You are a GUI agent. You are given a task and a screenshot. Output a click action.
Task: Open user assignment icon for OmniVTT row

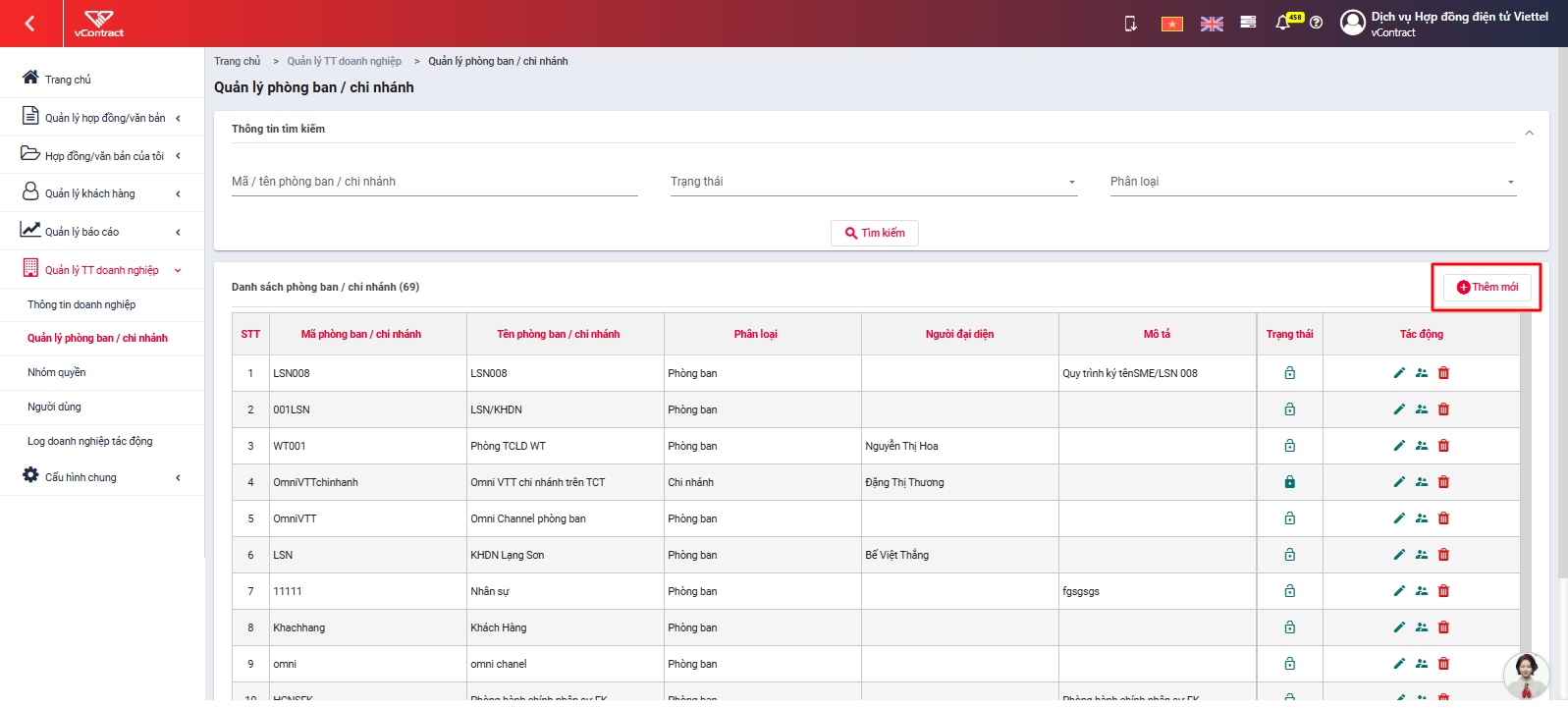pyautogui.click(x=1422, y=518)
